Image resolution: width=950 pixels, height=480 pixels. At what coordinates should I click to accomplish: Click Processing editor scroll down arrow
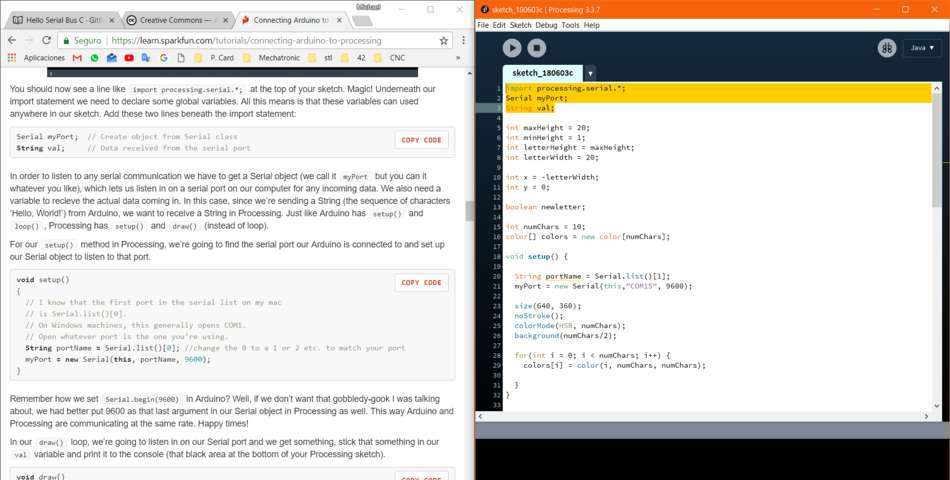tap(937, 405)
